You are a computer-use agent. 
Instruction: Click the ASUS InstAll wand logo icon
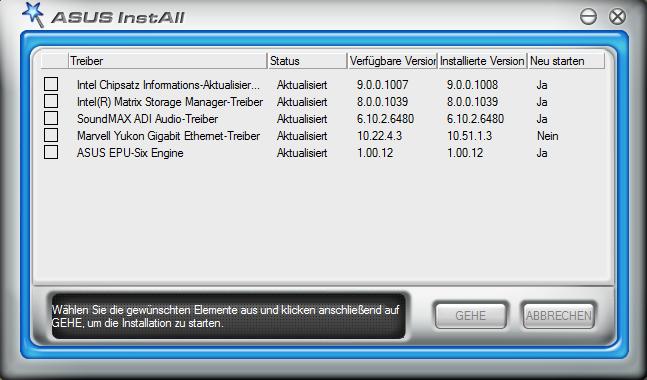tap(33, 14)
